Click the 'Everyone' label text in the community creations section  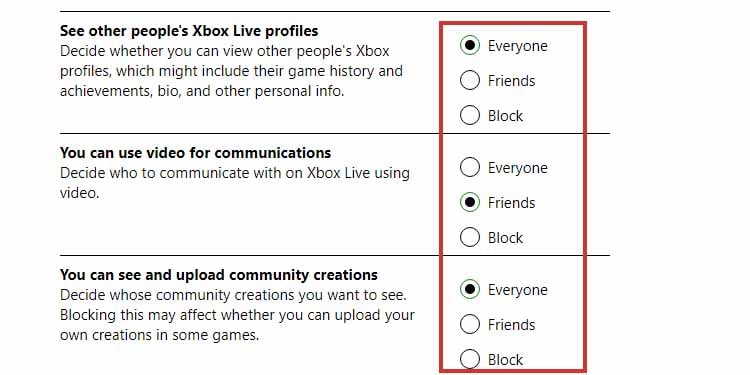point(518,290)
